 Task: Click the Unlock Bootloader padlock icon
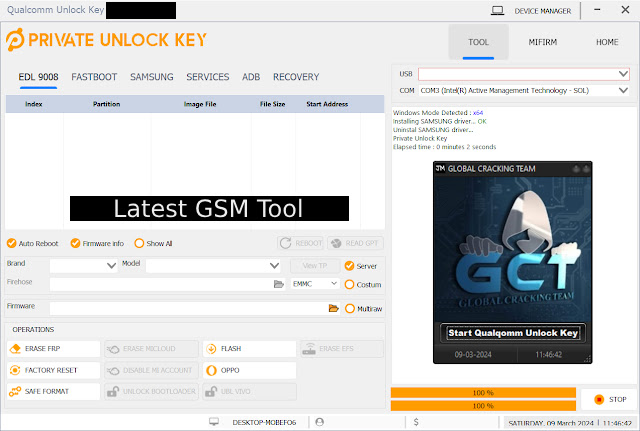(x=113, y=391)
